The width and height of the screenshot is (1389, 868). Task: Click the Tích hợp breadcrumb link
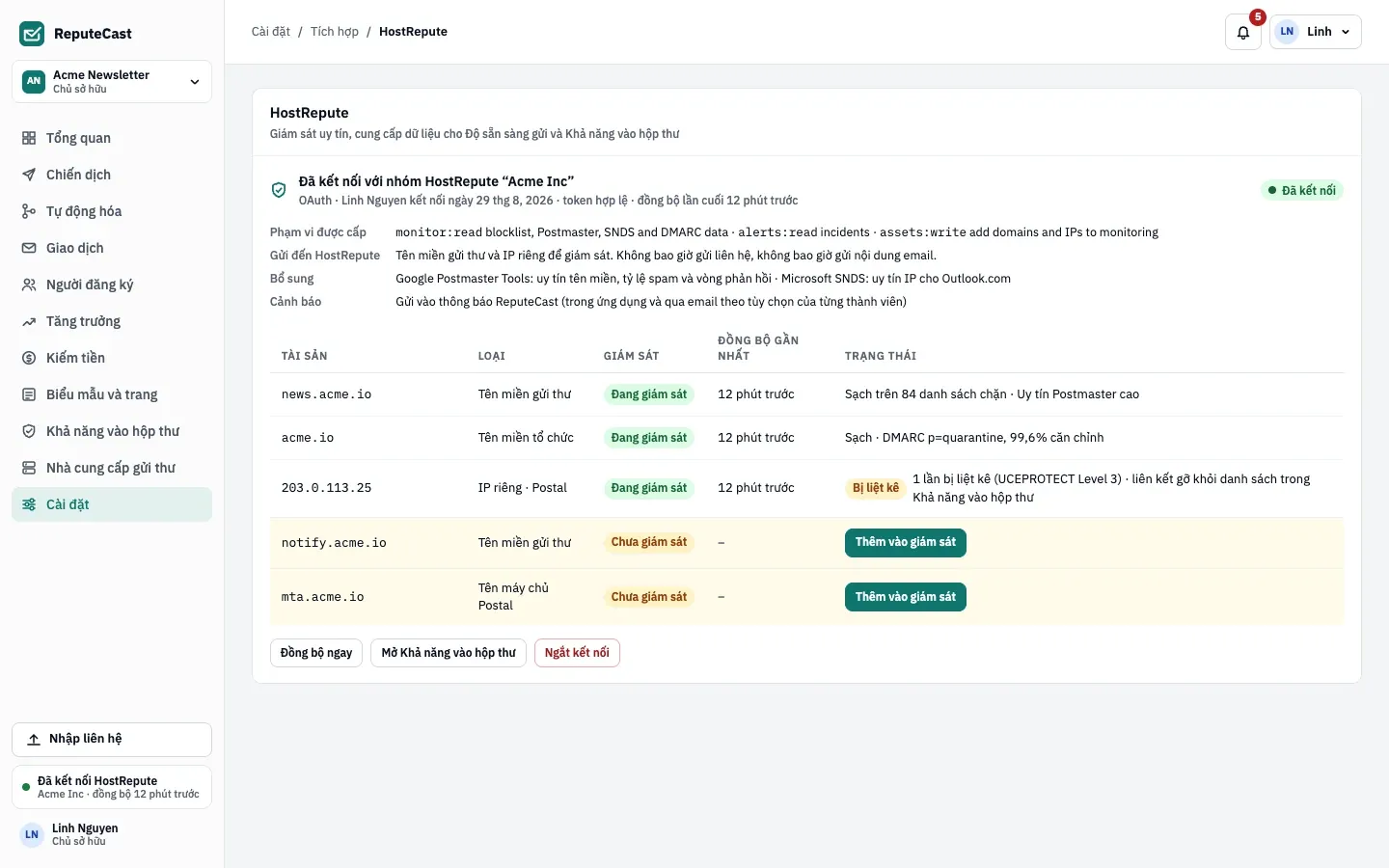click(335, 32)
